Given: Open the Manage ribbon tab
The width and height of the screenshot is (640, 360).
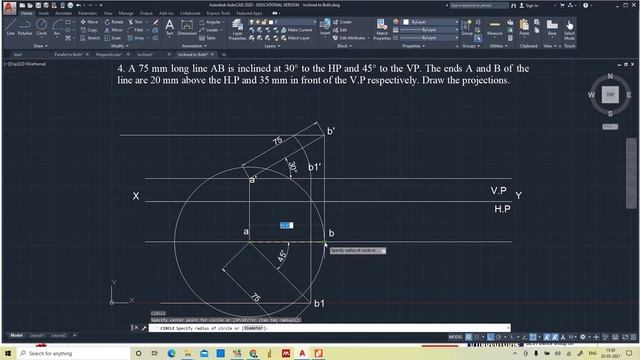Looking at the screenshot, I should coord(126,13).
